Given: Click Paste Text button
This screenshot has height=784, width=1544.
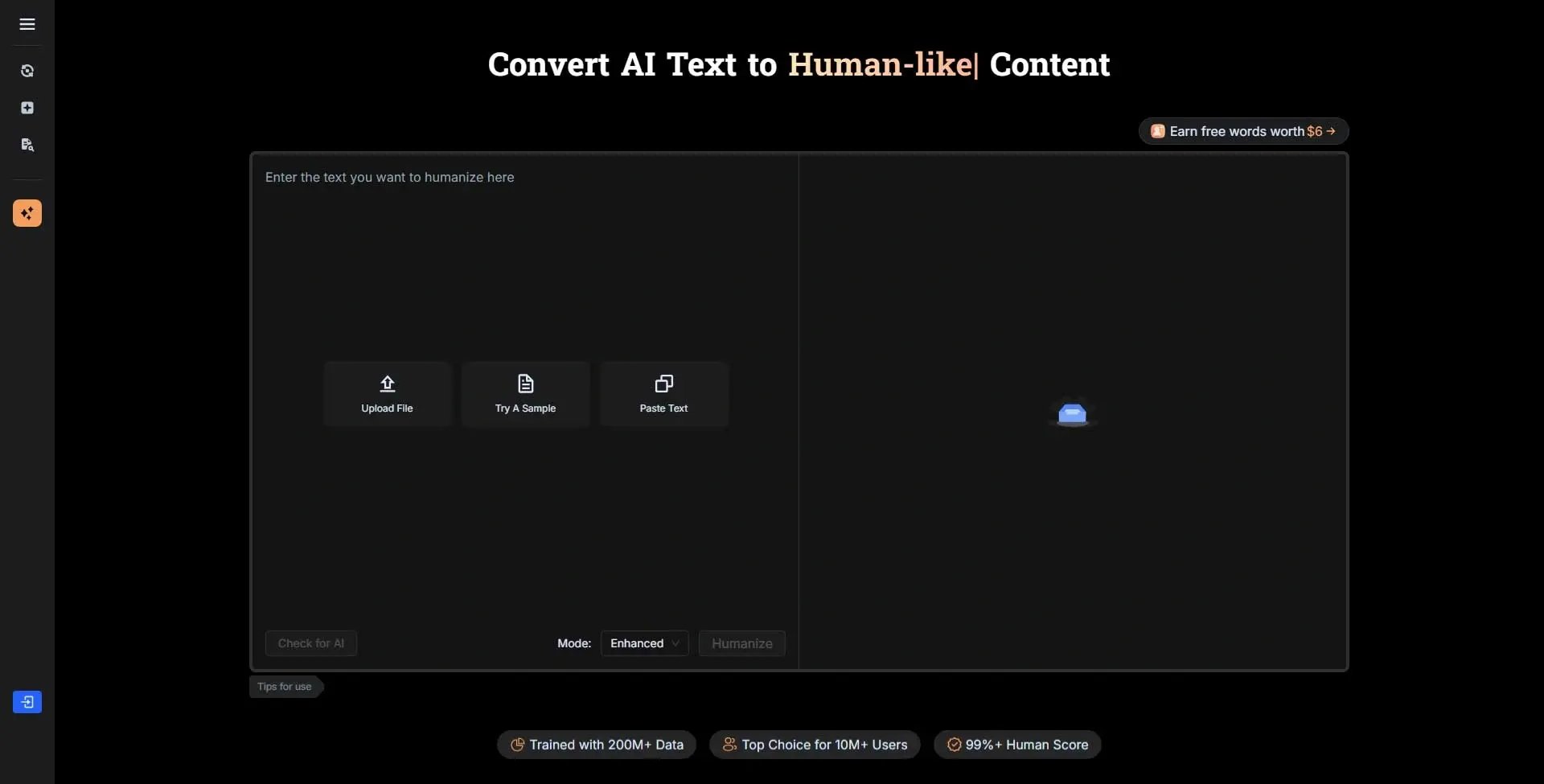Looking at the screenshot, I should pos(663,394).
